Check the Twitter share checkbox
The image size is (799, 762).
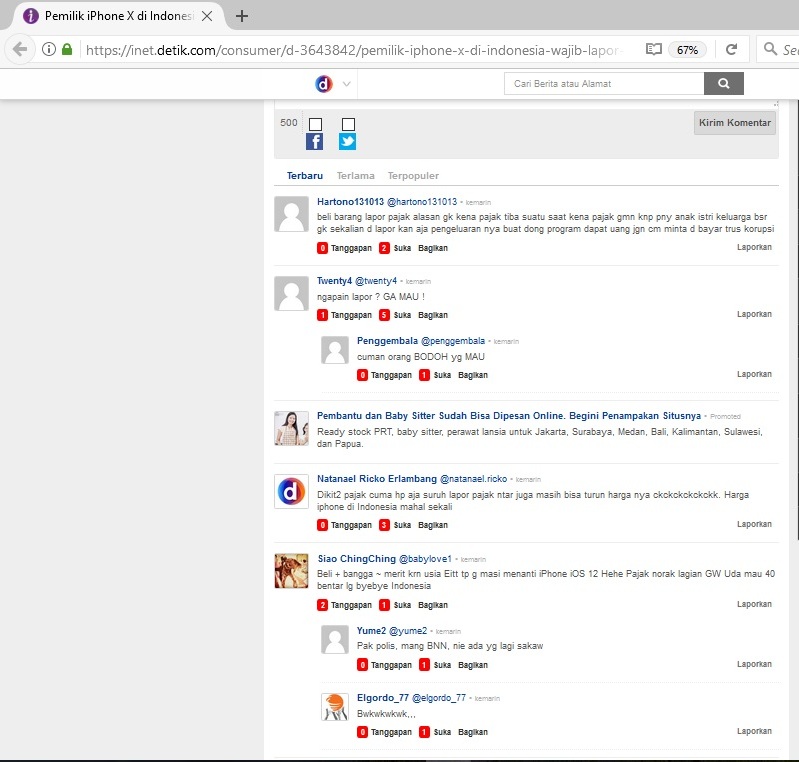tap(348, 124)
